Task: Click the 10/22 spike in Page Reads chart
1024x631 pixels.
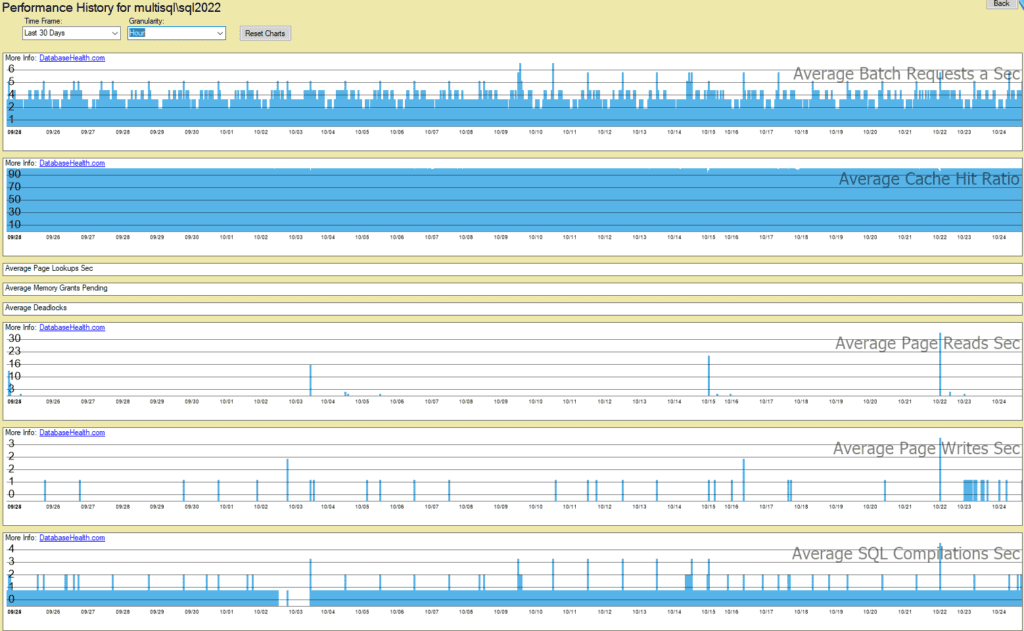Action: pyautogui.click(x=940, y=366)
